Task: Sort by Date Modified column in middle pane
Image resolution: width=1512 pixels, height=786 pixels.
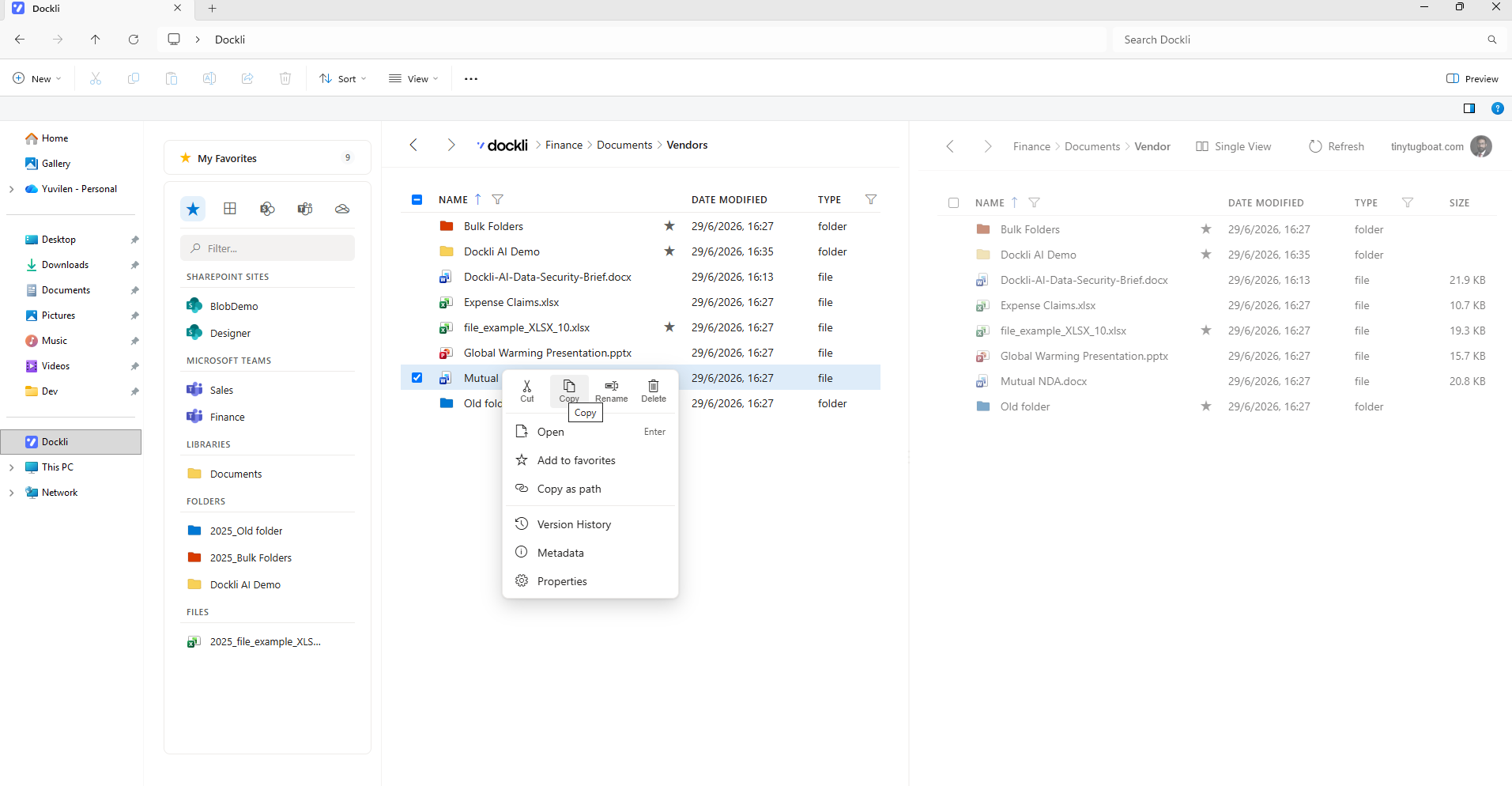Action: pyautogui.click(x=729, y=199)
